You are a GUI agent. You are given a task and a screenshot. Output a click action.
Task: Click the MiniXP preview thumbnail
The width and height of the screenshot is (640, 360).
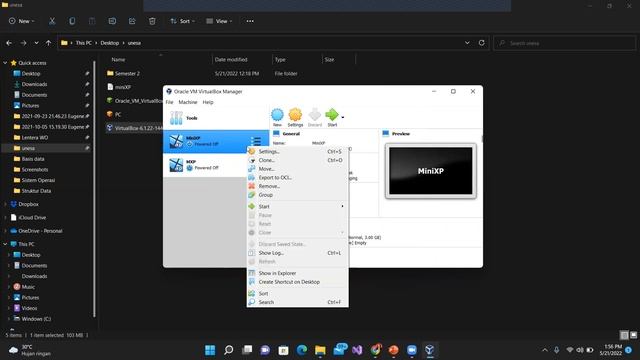pyautogui.click(x=431, y=171)
